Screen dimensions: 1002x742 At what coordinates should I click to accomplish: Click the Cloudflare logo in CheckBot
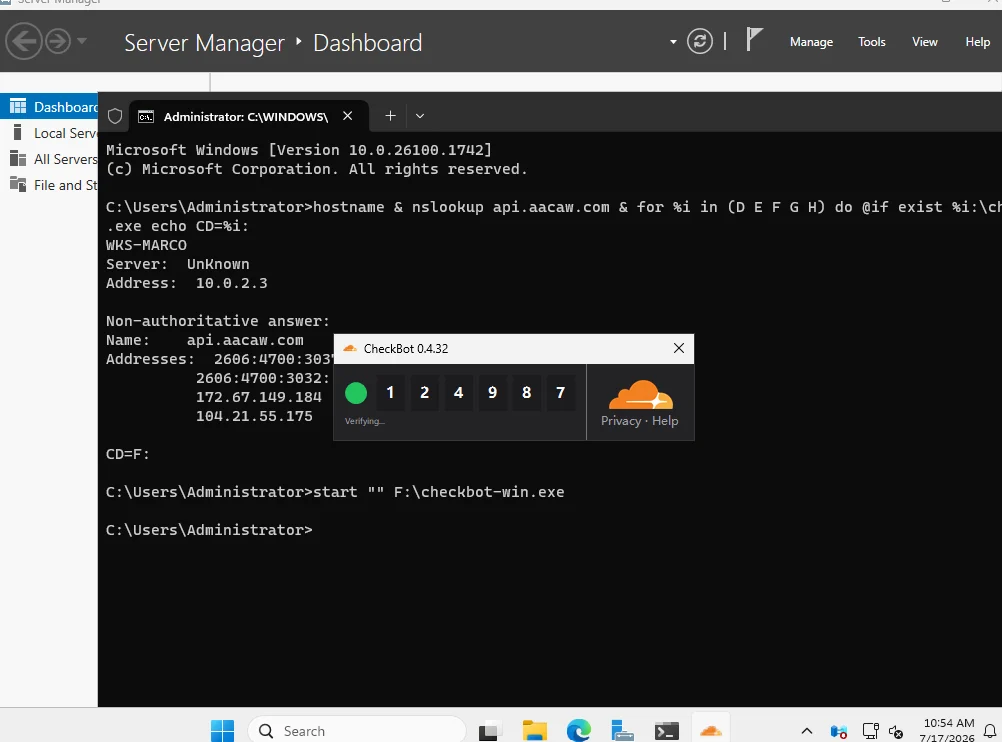(640, 394)
